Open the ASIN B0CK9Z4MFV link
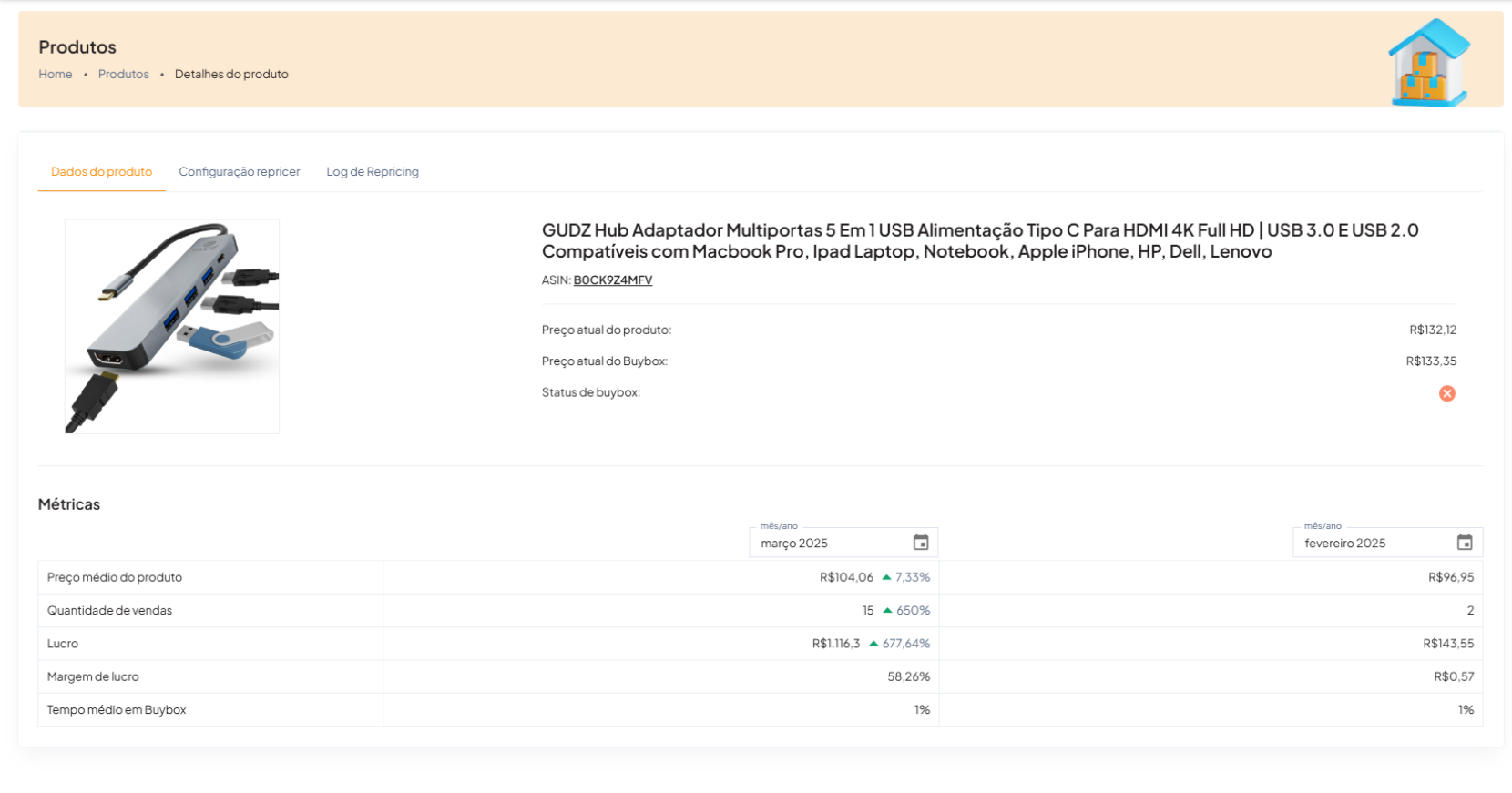 (612, 280)
